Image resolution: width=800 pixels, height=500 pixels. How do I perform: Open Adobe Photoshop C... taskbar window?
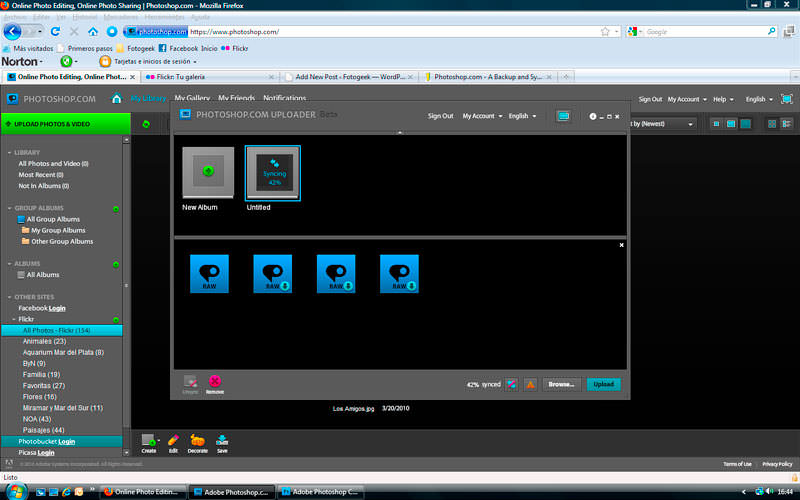(x=320, y=492)
